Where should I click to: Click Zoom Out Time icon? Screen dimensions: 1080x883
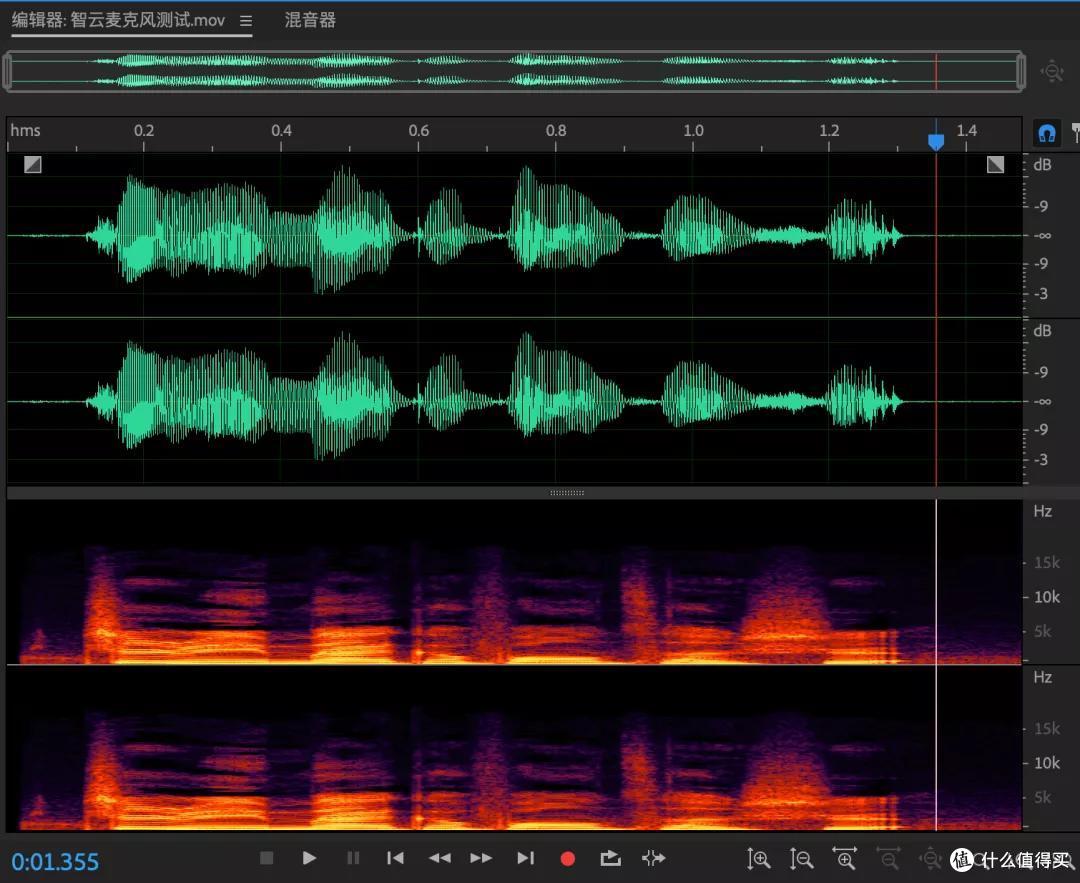click(x=888, y=859)
